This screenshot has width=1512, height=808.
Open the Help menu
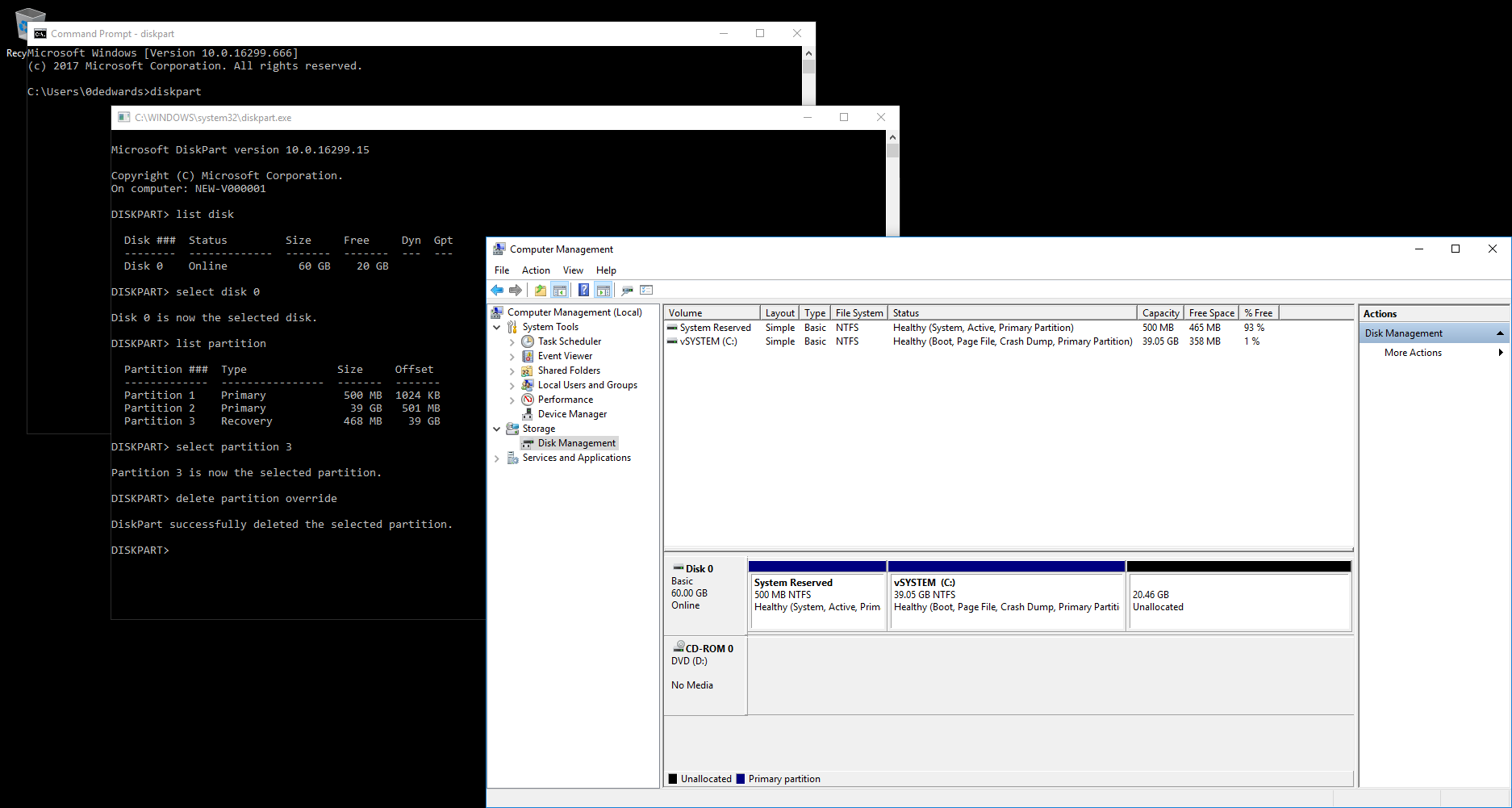[x=606, y=270]
